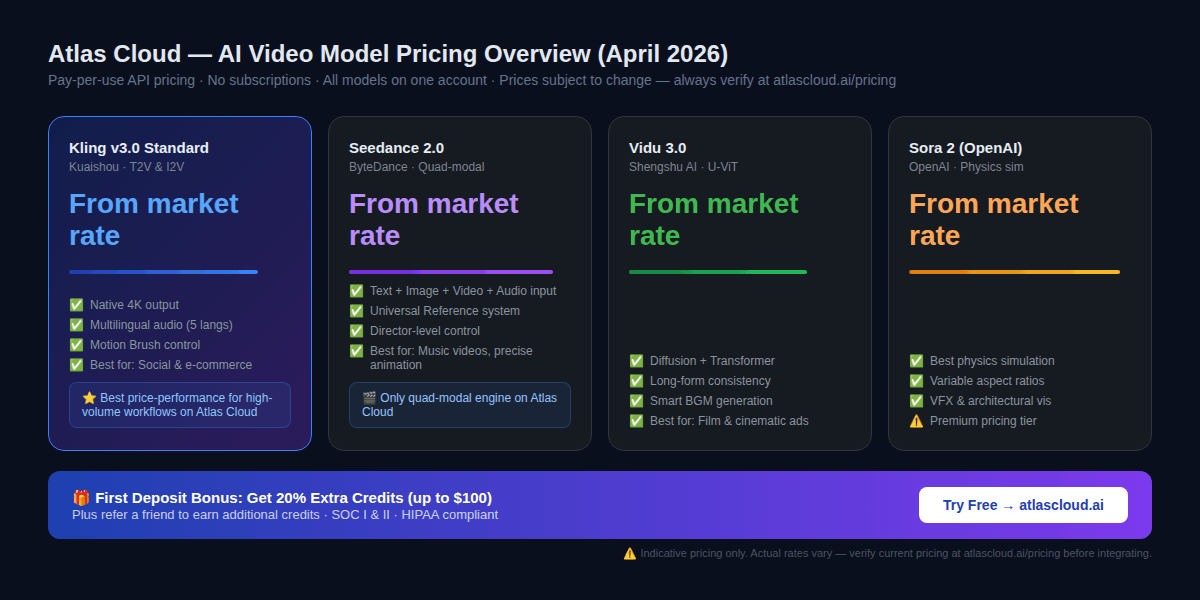This screenshot has height=600, width=1200.
Task: Click the warning icon in the footer disclaimer
Action: tap(630, 552)
